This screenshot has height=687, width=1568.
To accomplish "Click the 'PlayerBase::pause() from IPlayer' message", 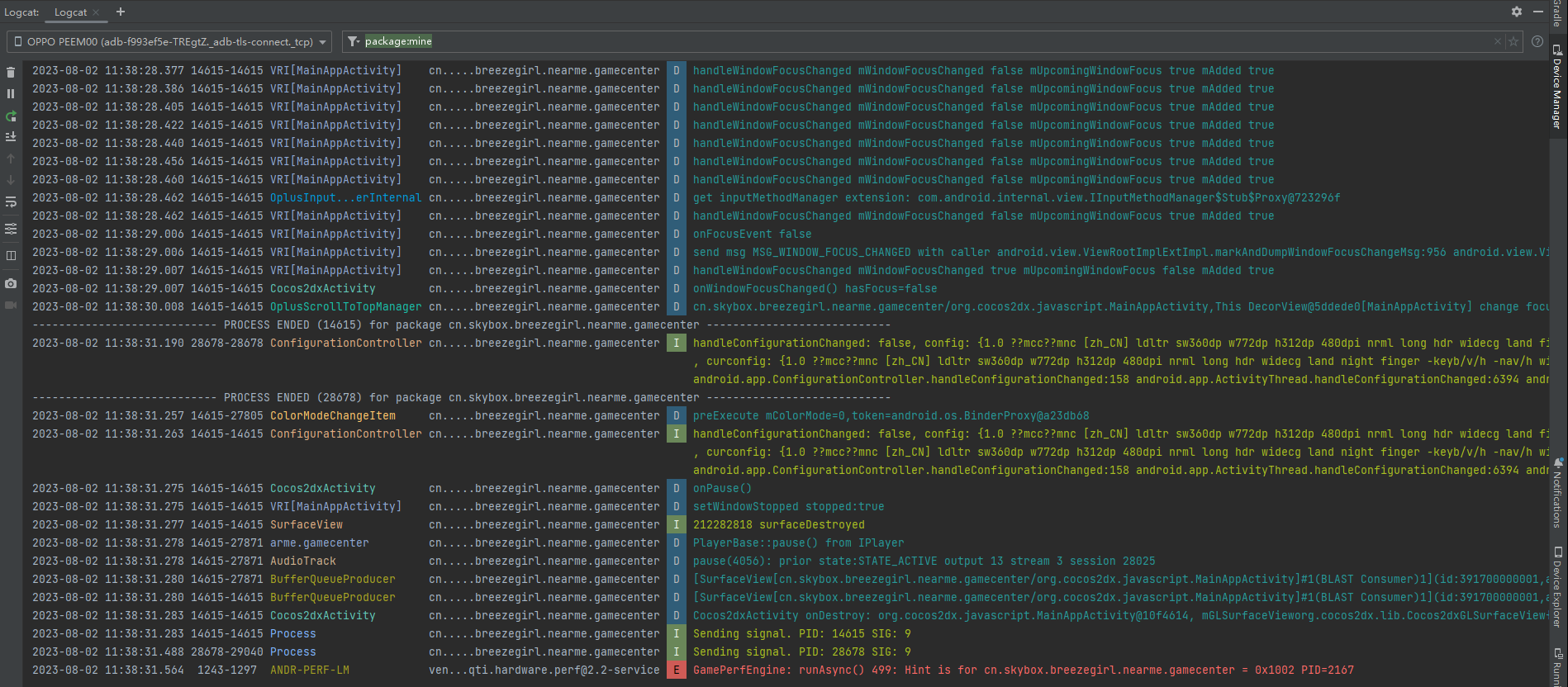I will point(798,542).
